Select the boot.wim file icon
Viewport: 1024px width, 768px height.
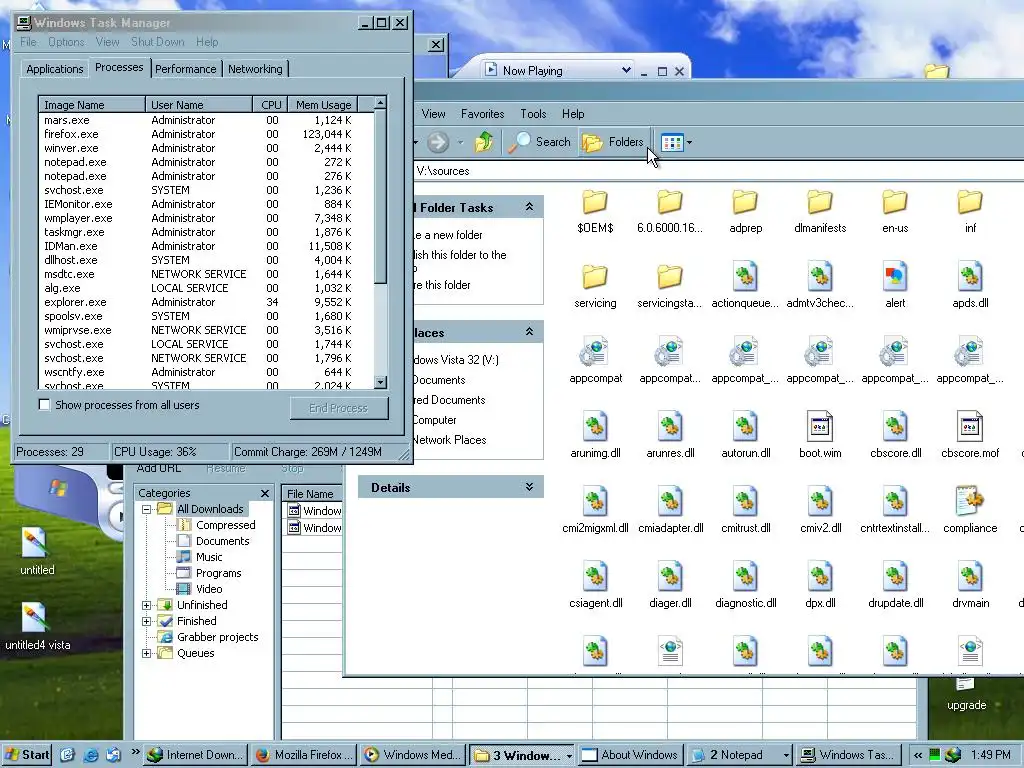[820, 427]
